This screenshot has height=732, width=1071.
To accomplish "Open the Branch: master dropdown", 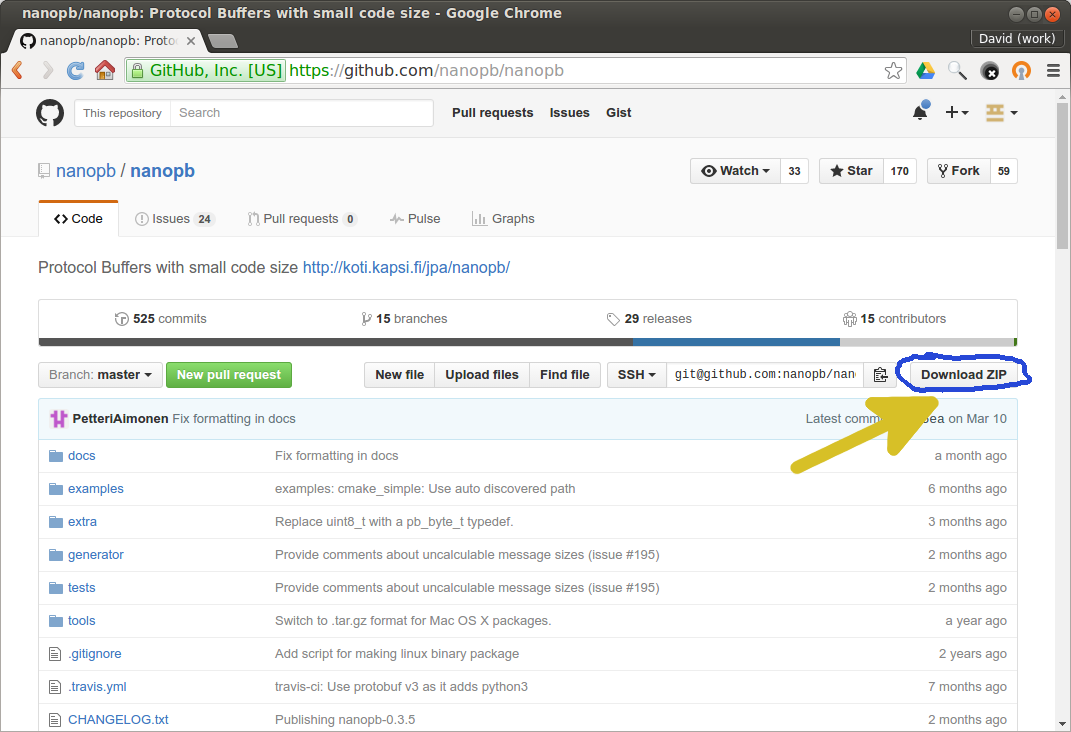I will coord(100,375).
